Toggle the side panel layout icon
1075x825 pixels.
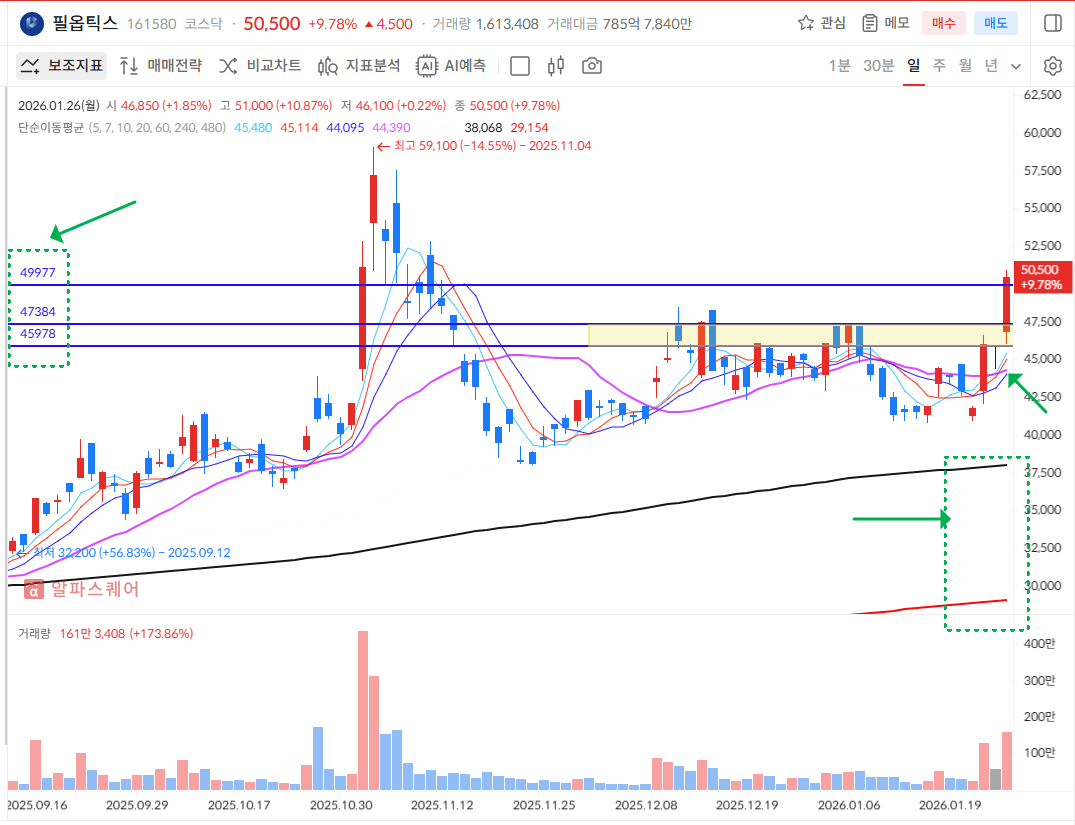1052,23
